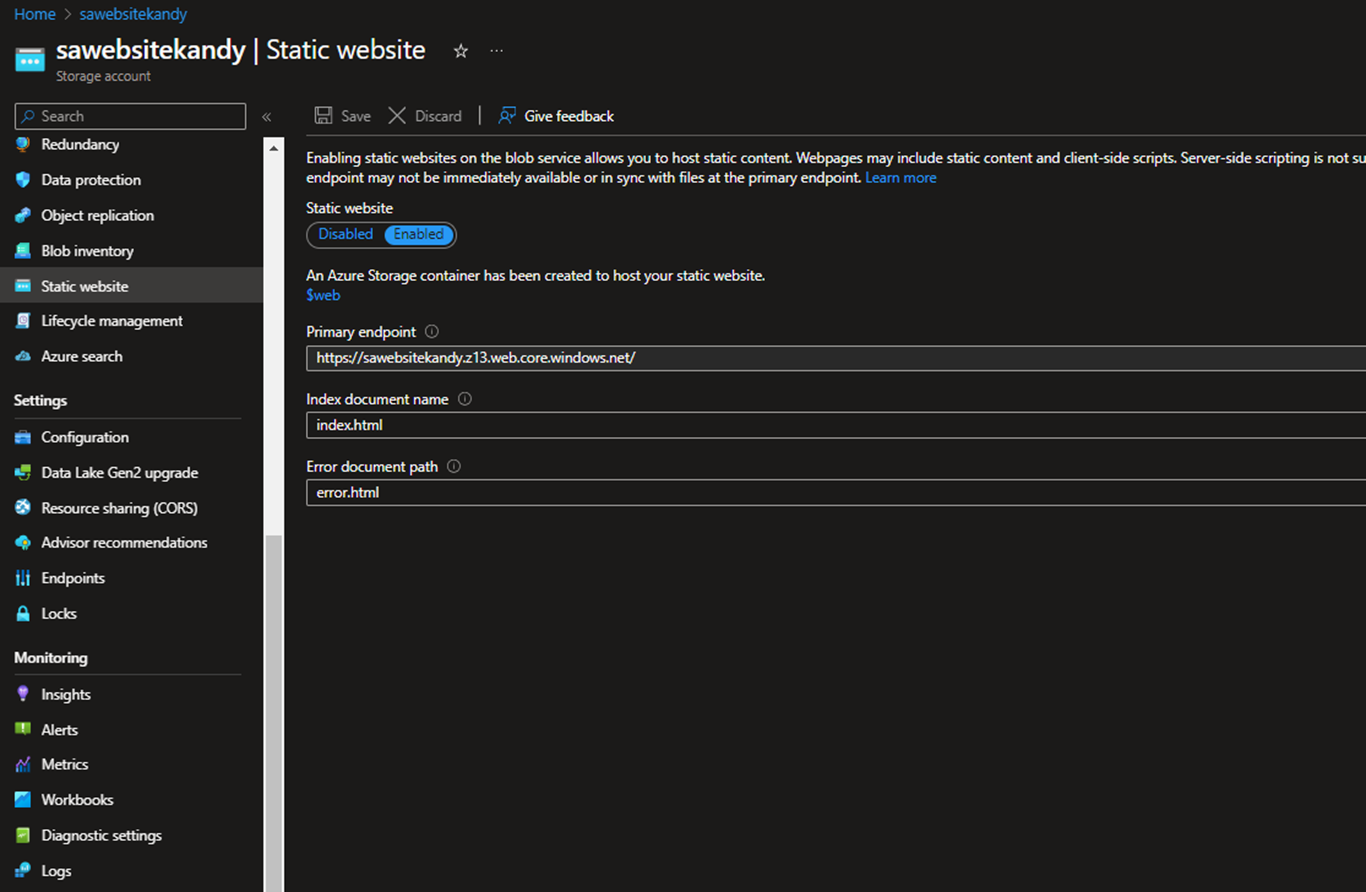
Task: Click the Discard button
Action: 425,116
